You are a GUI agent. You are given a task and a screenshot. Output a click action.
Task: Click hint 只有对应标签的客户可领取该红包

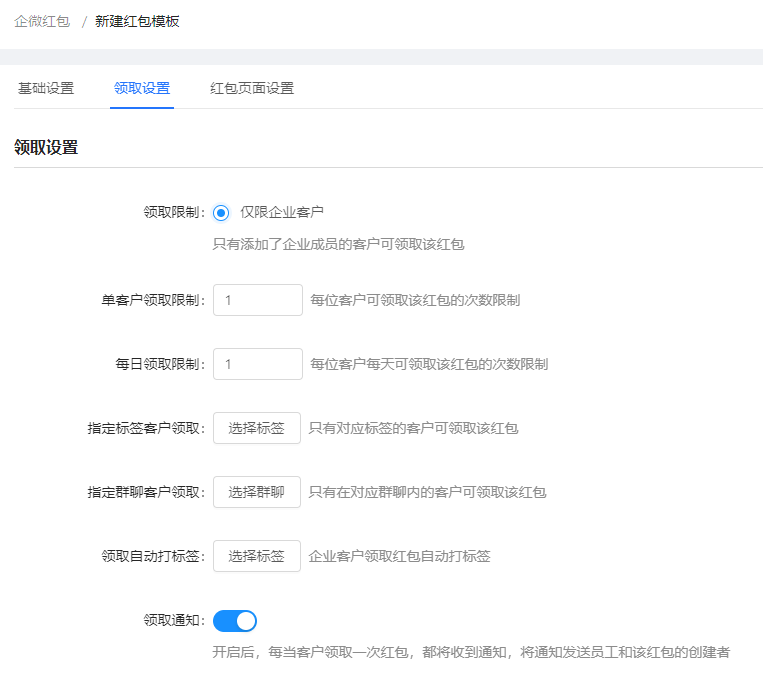[413, 428]
